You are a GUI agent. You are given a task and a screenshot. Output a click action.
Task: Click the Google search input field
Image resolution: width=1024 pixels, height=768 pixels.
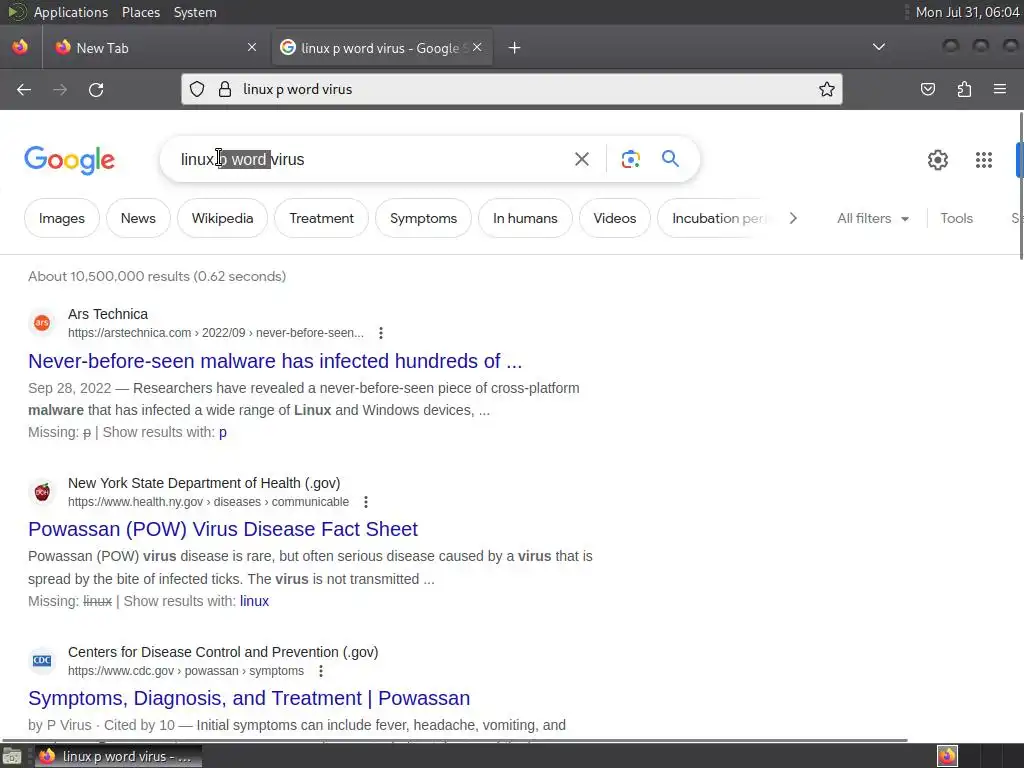click(372, 159)
